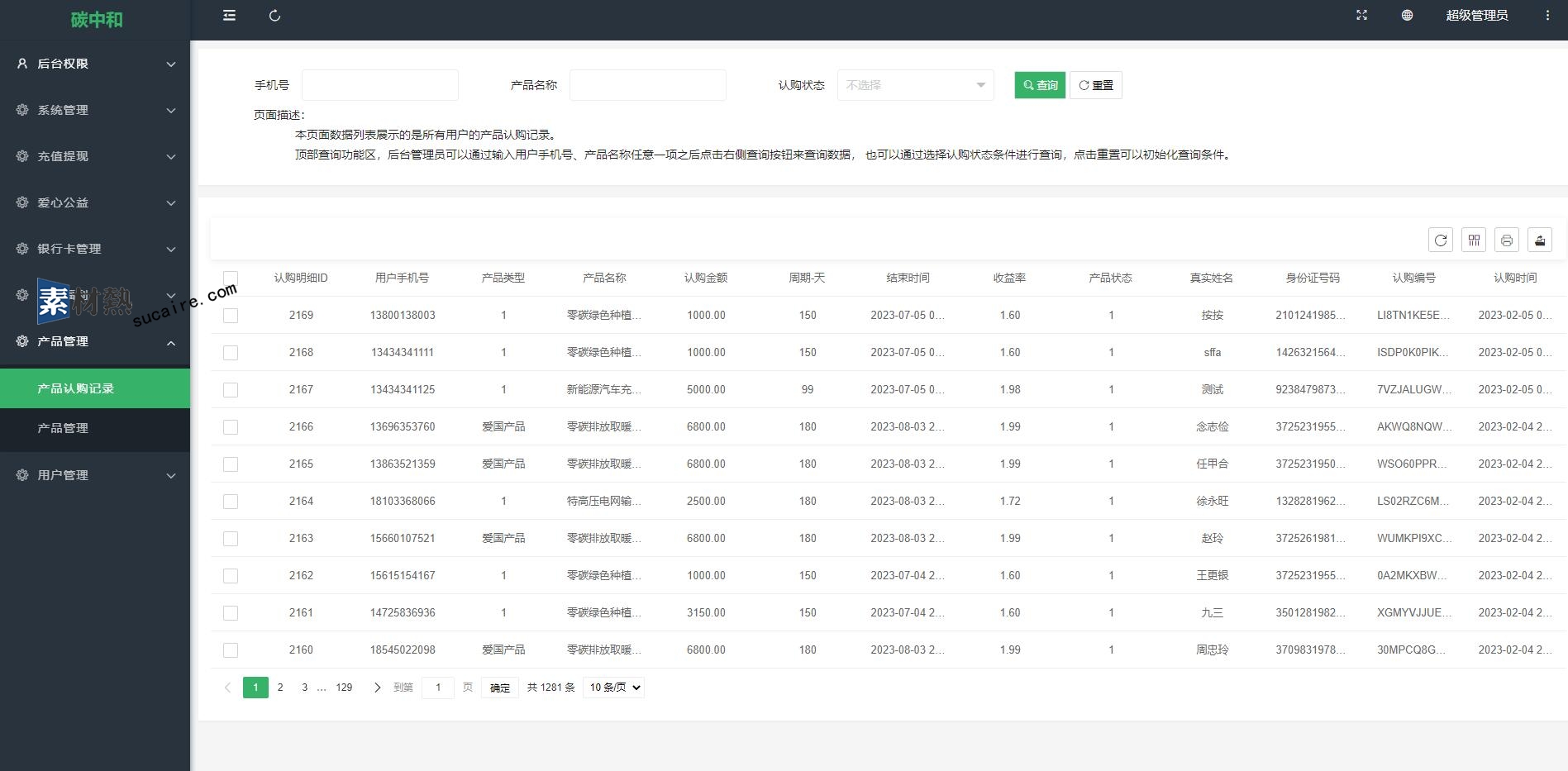Screen dimensions: 1568x771
Task: Collapse the sidebar menu icon
Action: pyautogui.click(x=229, y=16)
